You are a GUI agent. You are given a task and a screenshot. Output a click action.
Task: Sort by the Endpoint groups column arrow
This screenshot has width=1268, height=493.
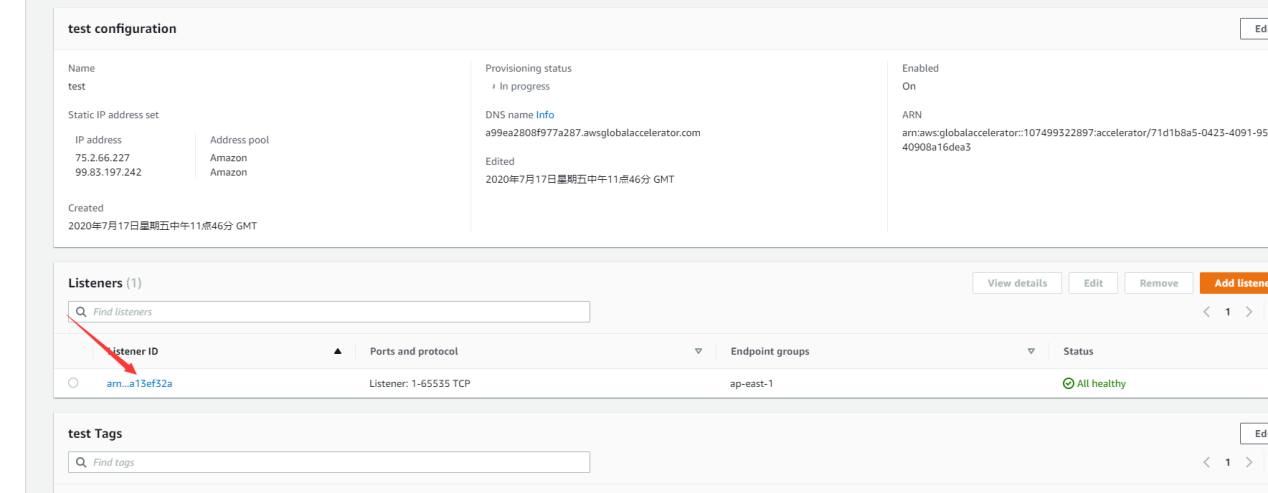point(1030,352)
